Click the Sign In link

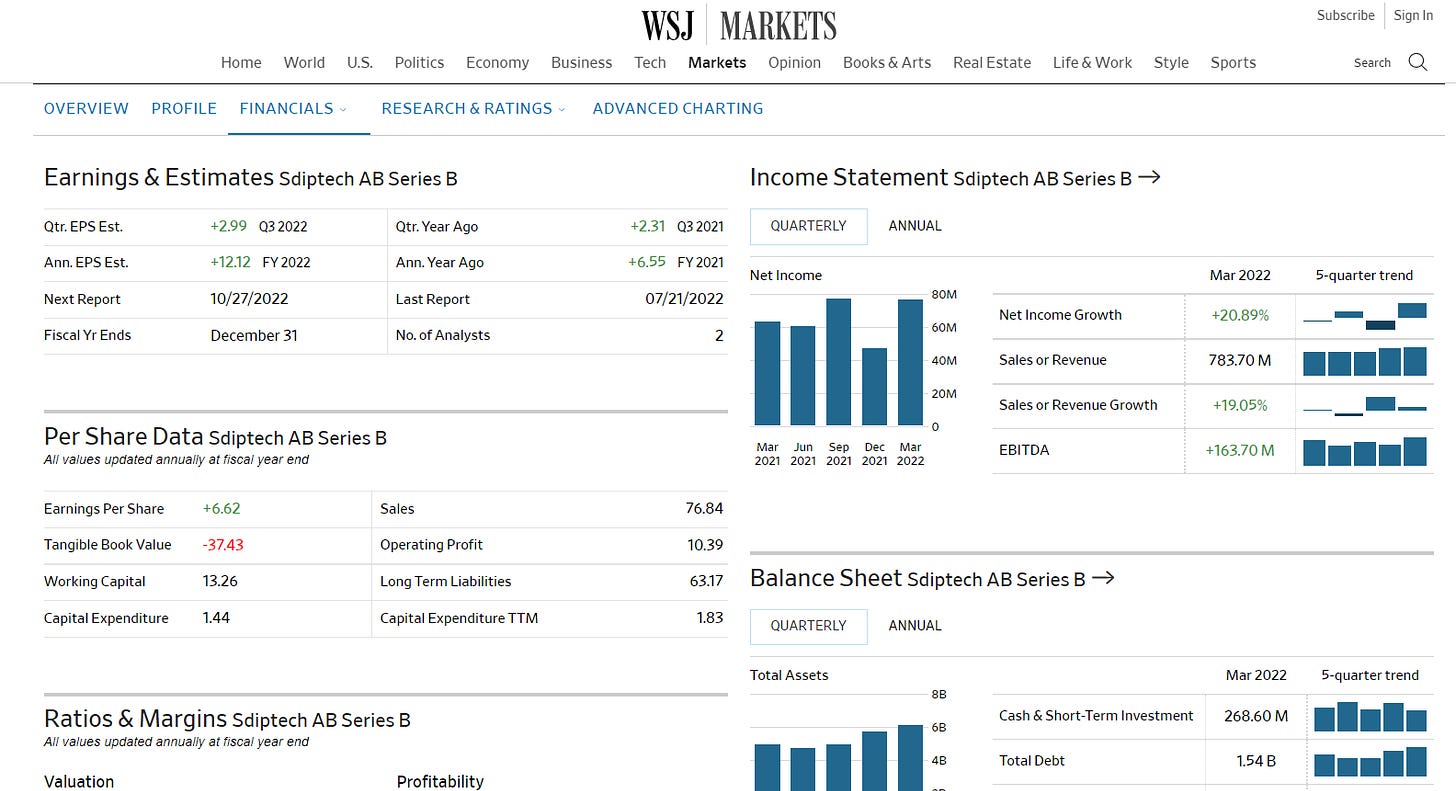pyautogui.click(x=1413, y=15)
